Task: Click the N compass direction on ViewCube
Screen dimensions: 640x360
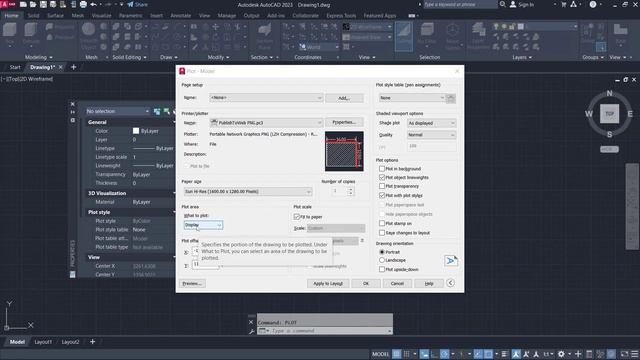Action: [609, 93]
